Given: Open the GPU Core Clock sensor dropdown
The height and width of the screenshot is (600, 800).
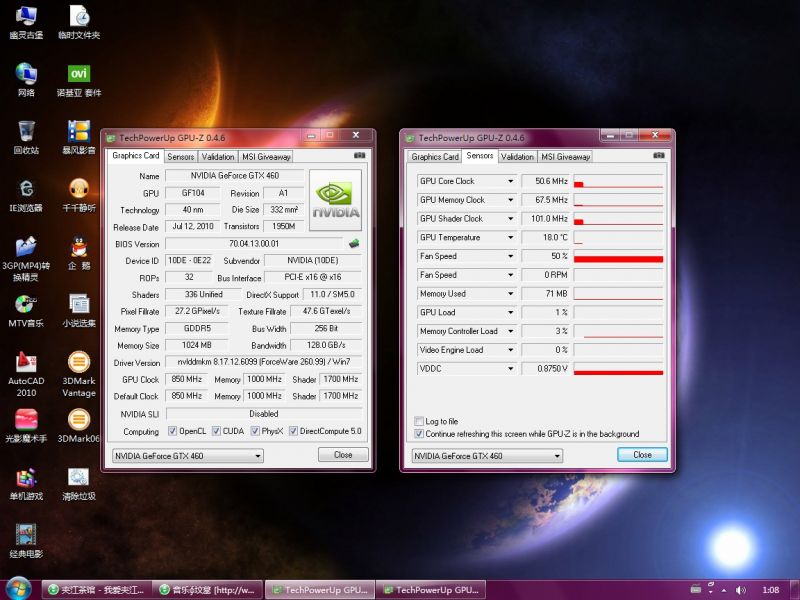Looking at the screenshot, I should point(510,181).
